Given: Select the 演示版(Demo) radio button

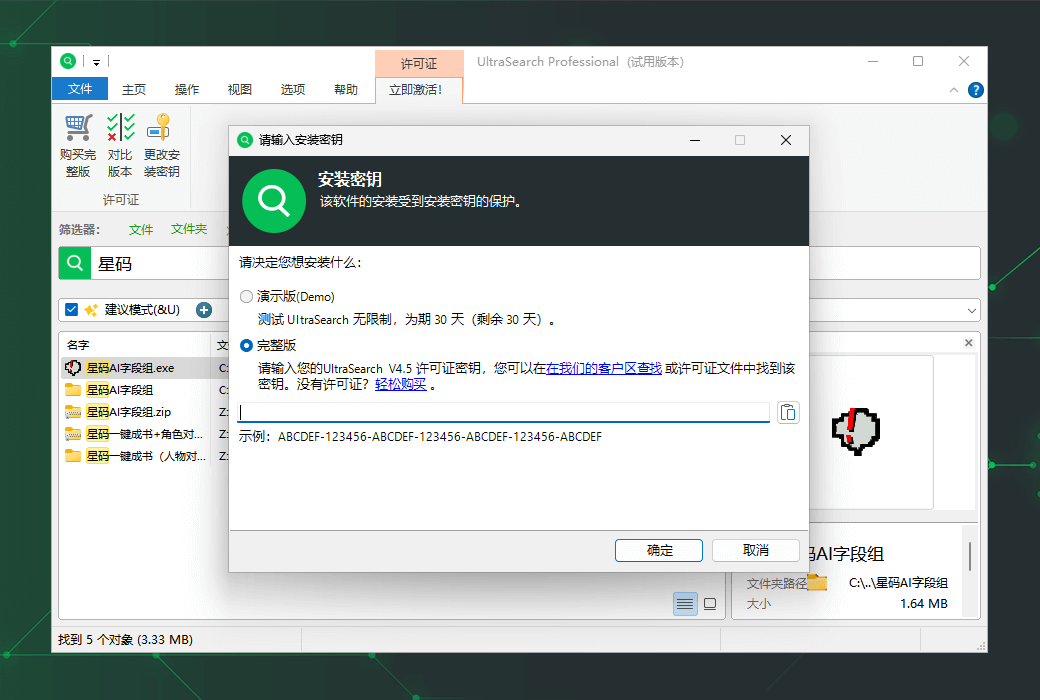Looking at the screenshot, I should coord(247,297).
